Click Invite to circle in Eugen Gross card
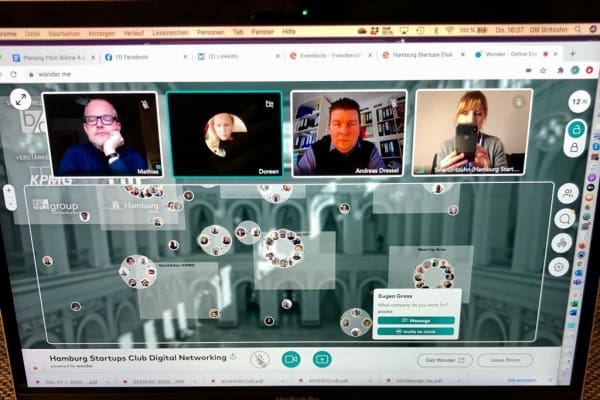This screenshot has width=600, height=400. tap(416, 331)
